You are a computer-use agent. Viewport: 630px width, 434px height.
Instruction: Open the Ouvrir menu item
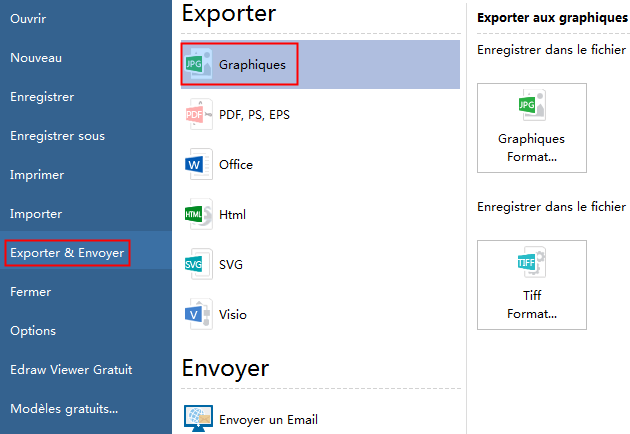(x=28, y=19)
